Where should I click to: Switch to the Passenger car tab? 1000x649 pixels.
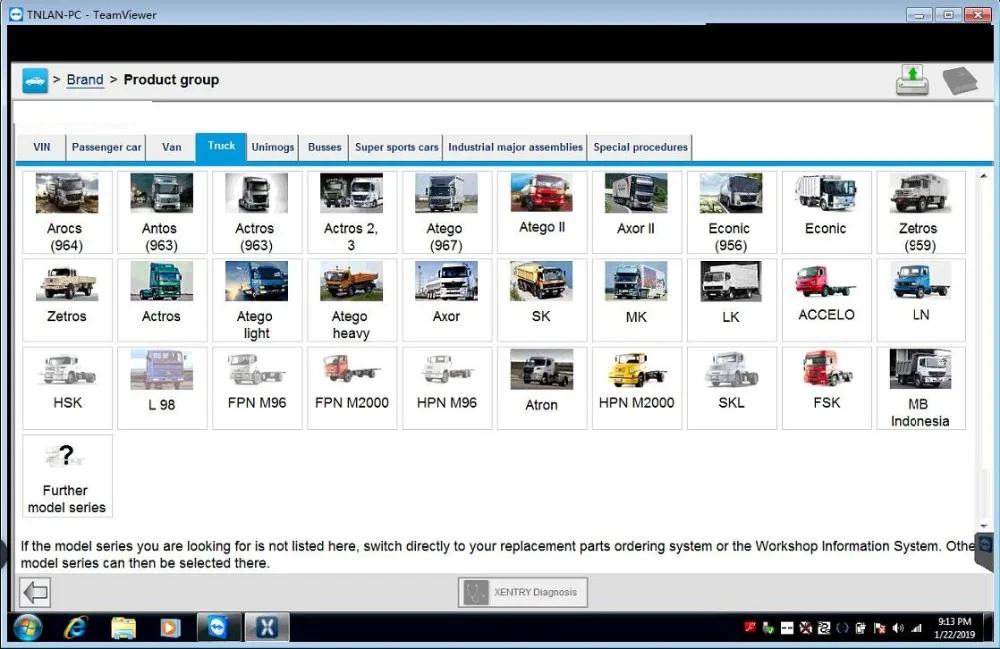point(107,147)
